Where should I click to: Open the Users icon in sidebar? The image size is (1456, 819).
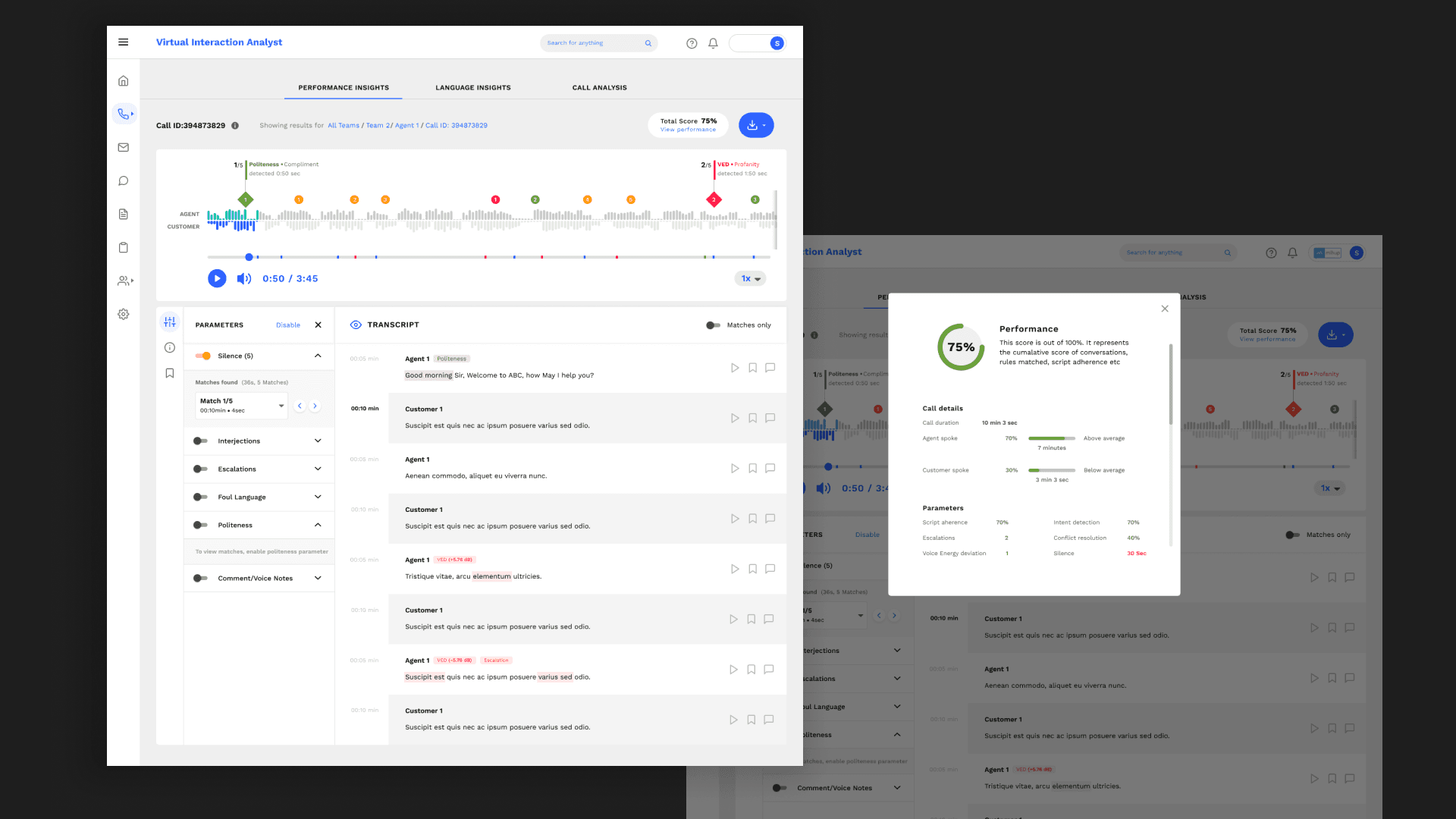125,281
